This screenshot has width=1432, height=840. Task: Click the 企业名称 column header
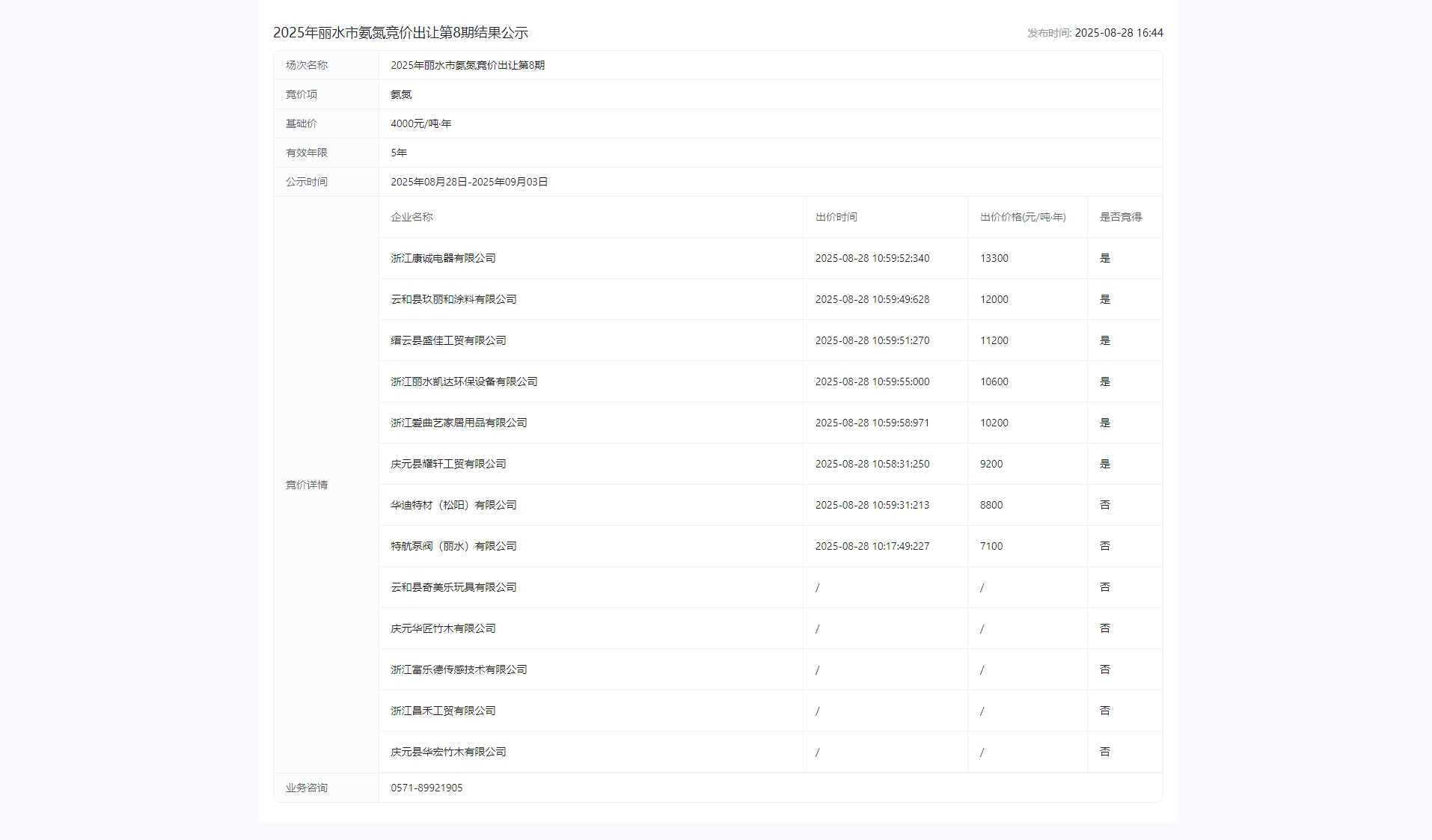pos(411,217)
